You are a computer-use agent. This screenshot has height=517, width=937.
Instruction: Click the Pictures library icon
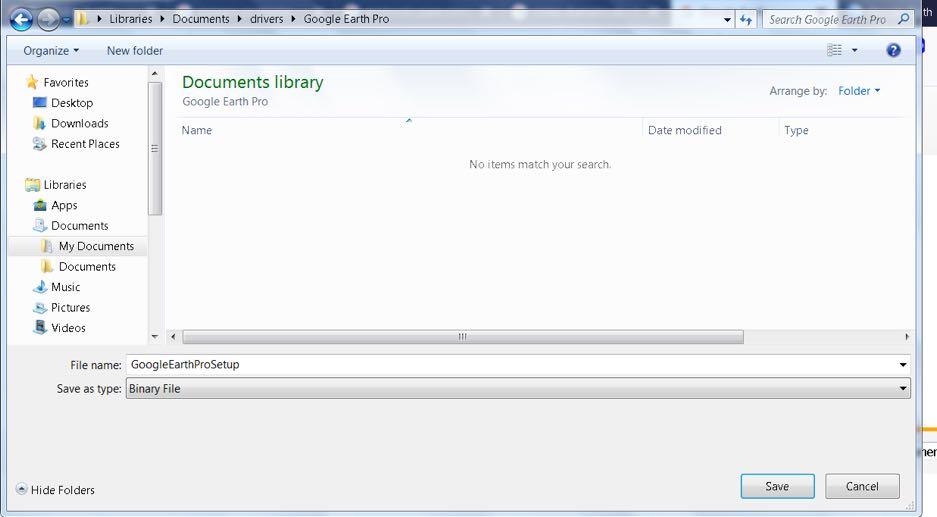pyautogui.click(x=39, y=307)
